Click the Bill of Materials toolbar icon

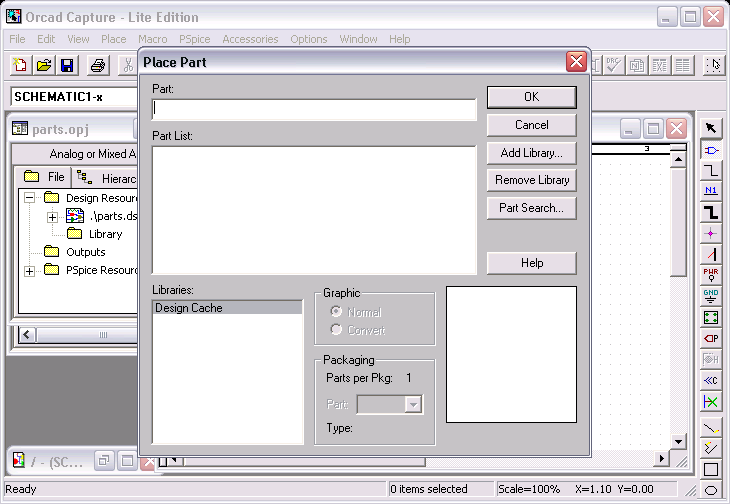click(683, 65)
